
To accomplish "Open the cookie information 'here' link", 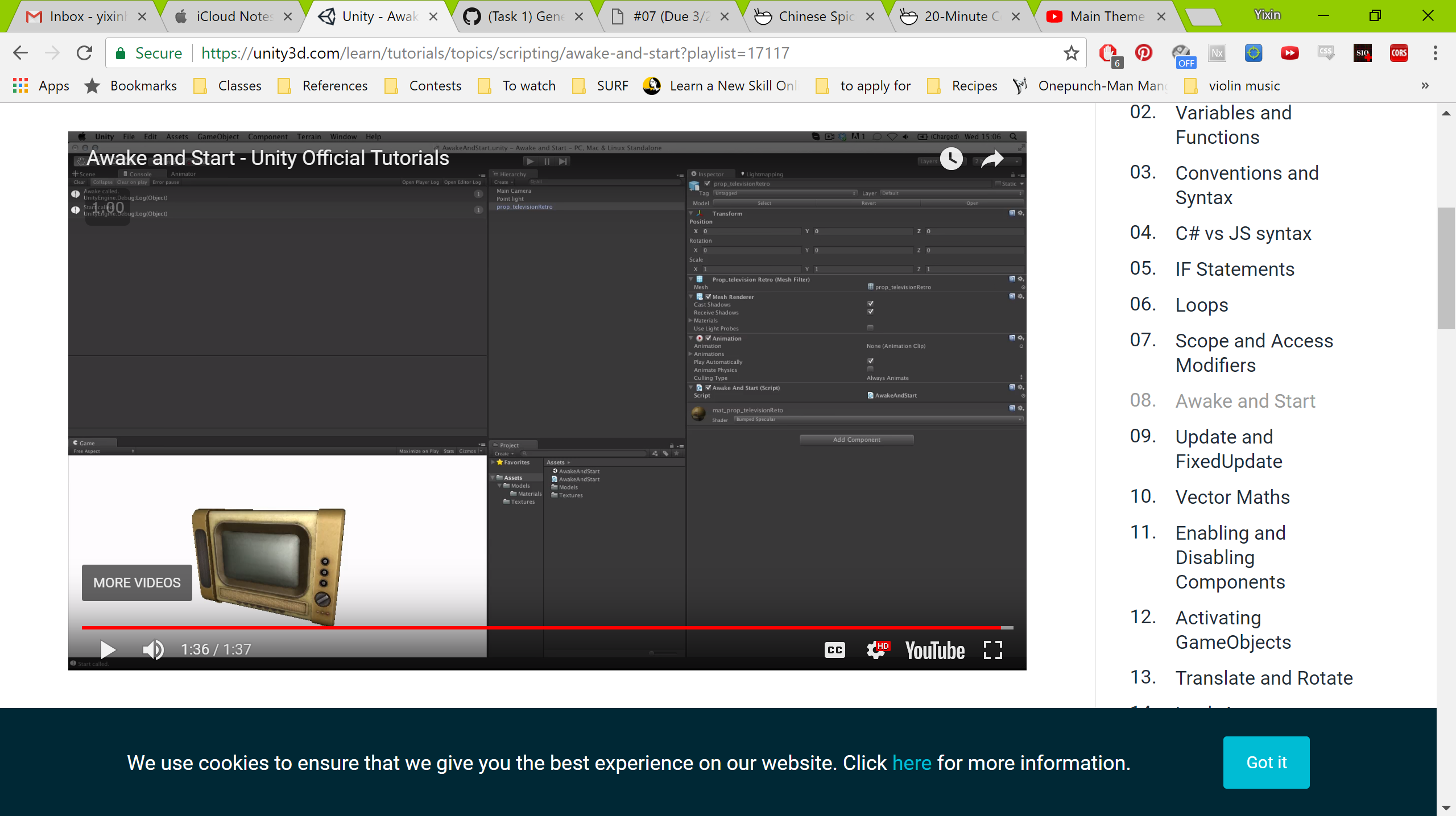I will [912, 763].
